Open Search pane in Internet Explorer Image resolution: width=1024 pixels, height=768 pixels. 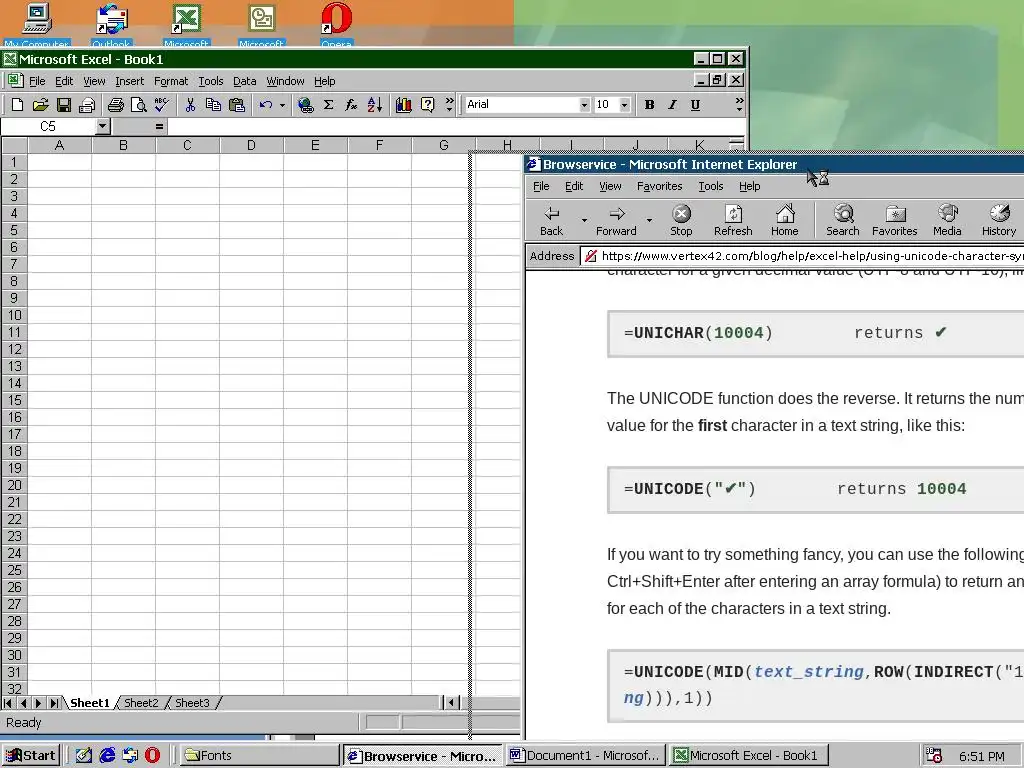(x=842, y=221)
